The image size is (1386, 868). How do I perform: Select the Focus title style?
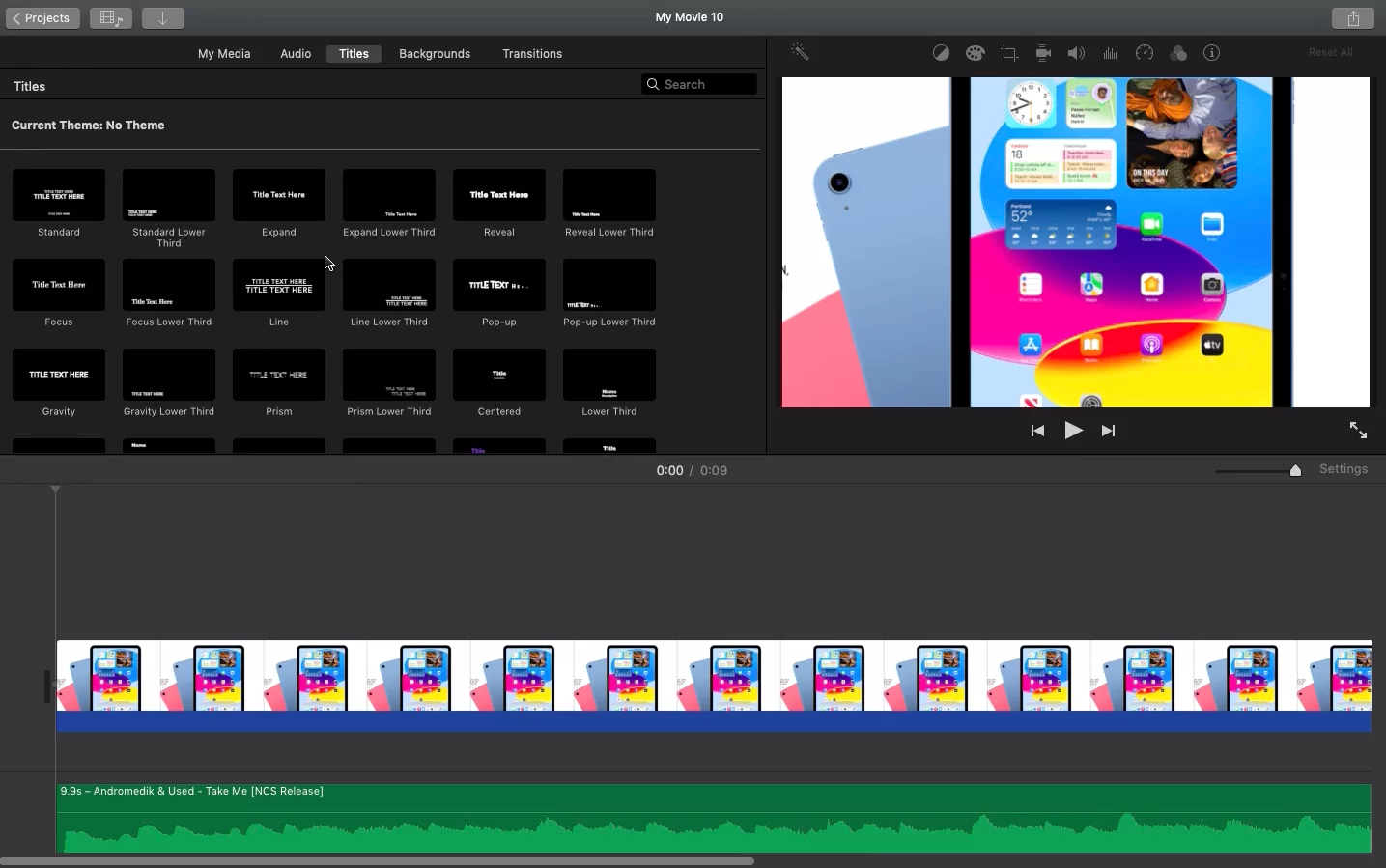point(59,286)
